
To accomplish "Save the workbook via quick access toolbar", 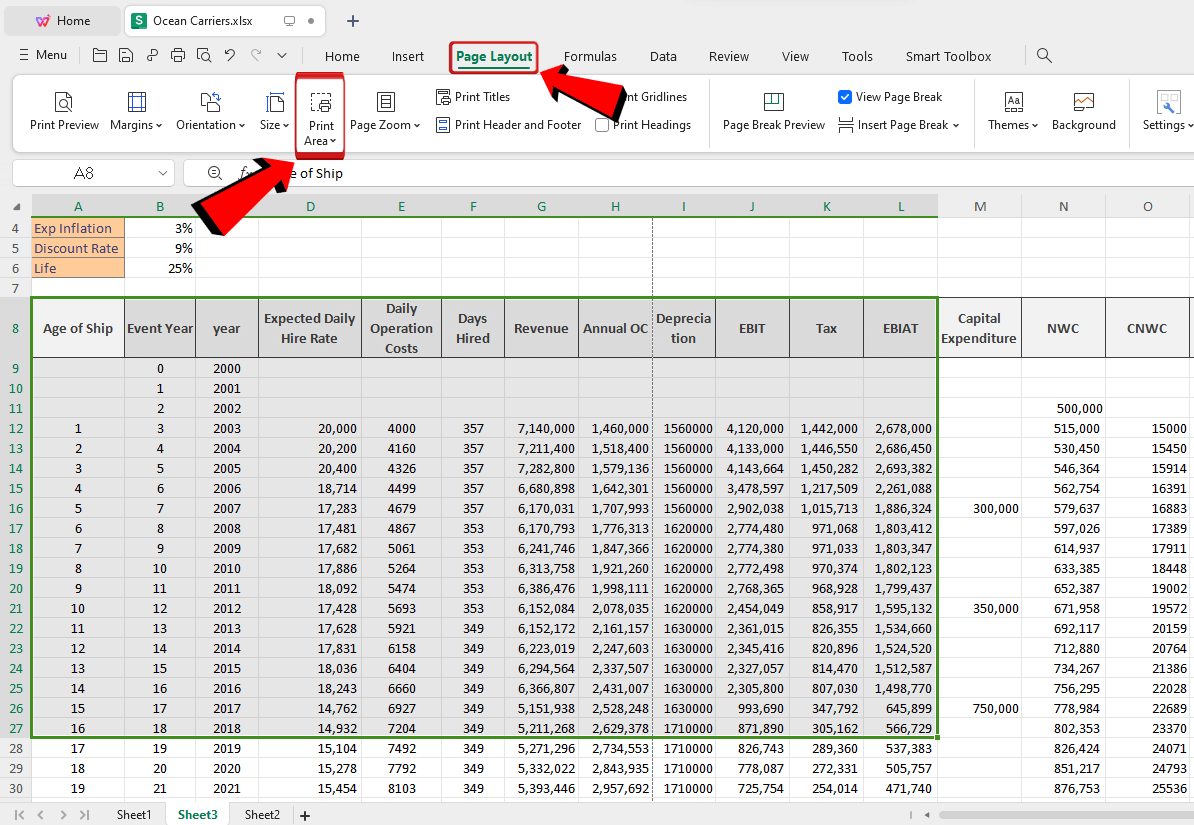I will [x=125, y=55].
